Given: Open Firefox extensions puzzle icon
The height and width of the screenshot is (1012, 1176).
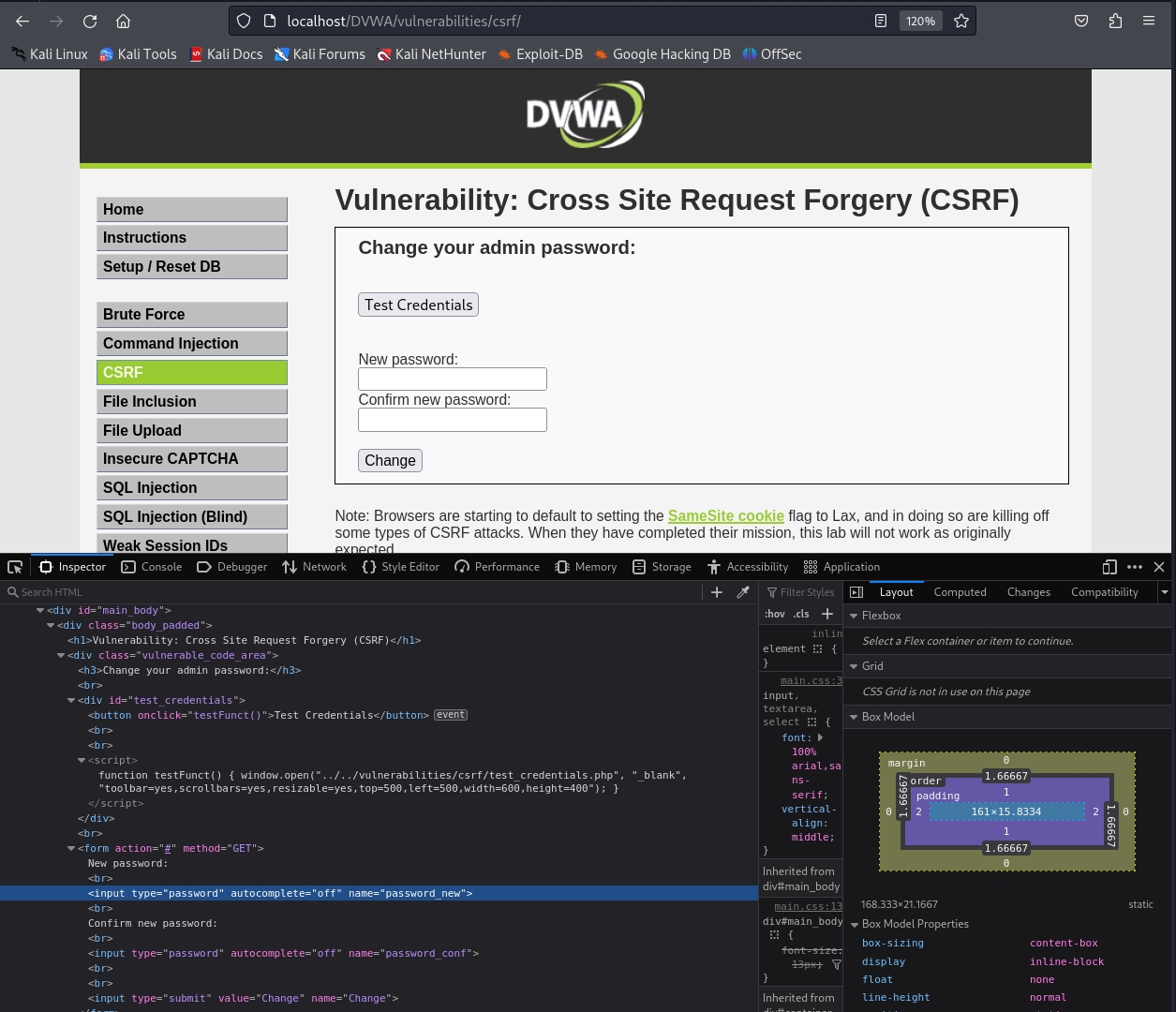Looking at the screenshot, I should pos(1115,21).
